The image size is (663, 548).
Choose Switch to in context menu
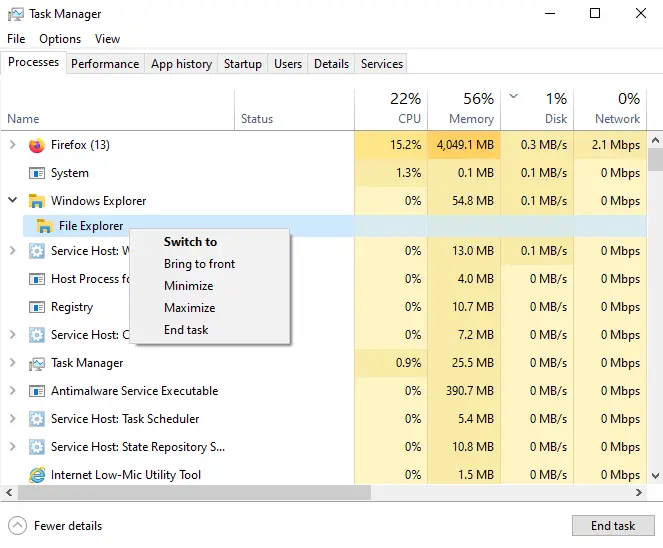[x=210, y=242]
